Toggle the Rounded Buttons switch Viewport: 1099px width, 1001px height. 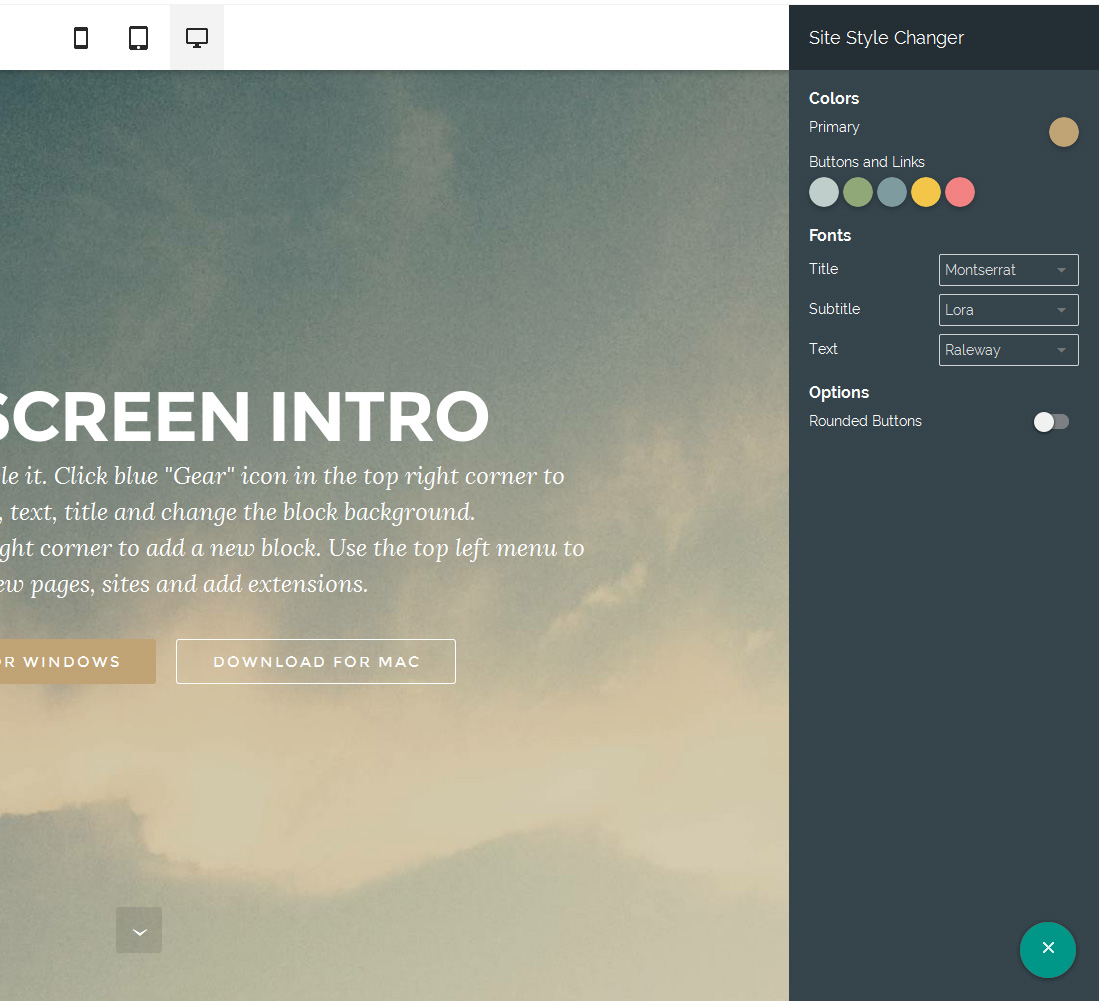click(x=1051, y=422)
